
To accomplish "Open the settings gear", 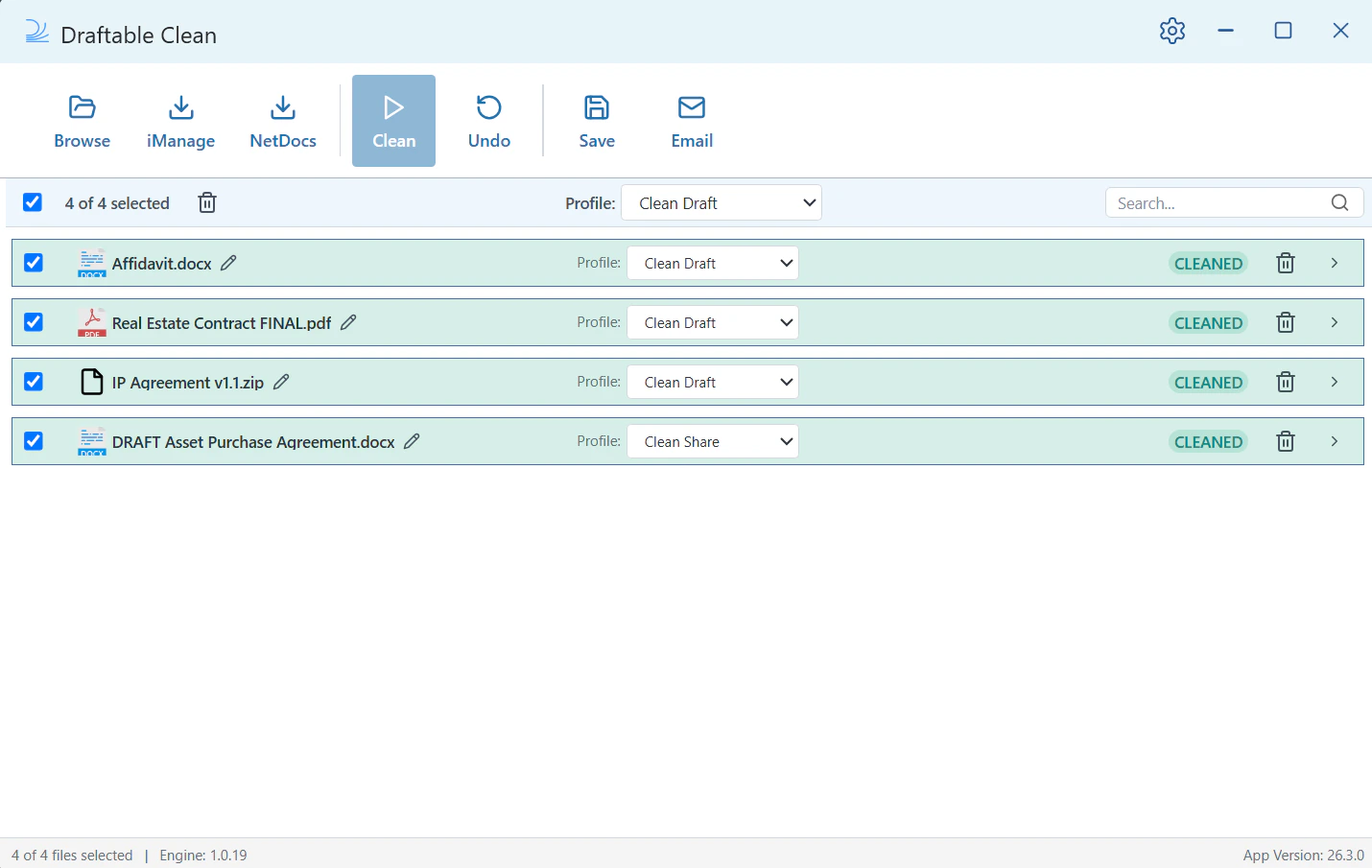I will point(1172,31).
